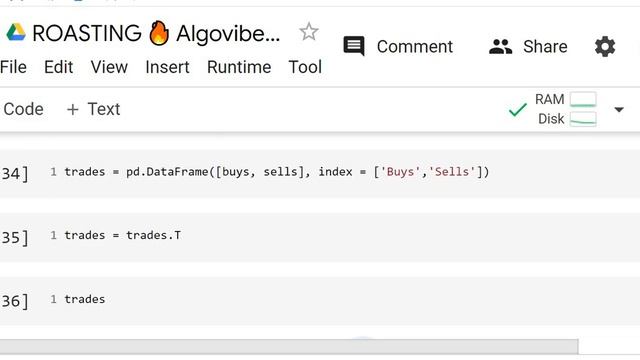Open the Edit menu
The width and height of the screenshot is (640, 360).
click(x=58, y=67)
